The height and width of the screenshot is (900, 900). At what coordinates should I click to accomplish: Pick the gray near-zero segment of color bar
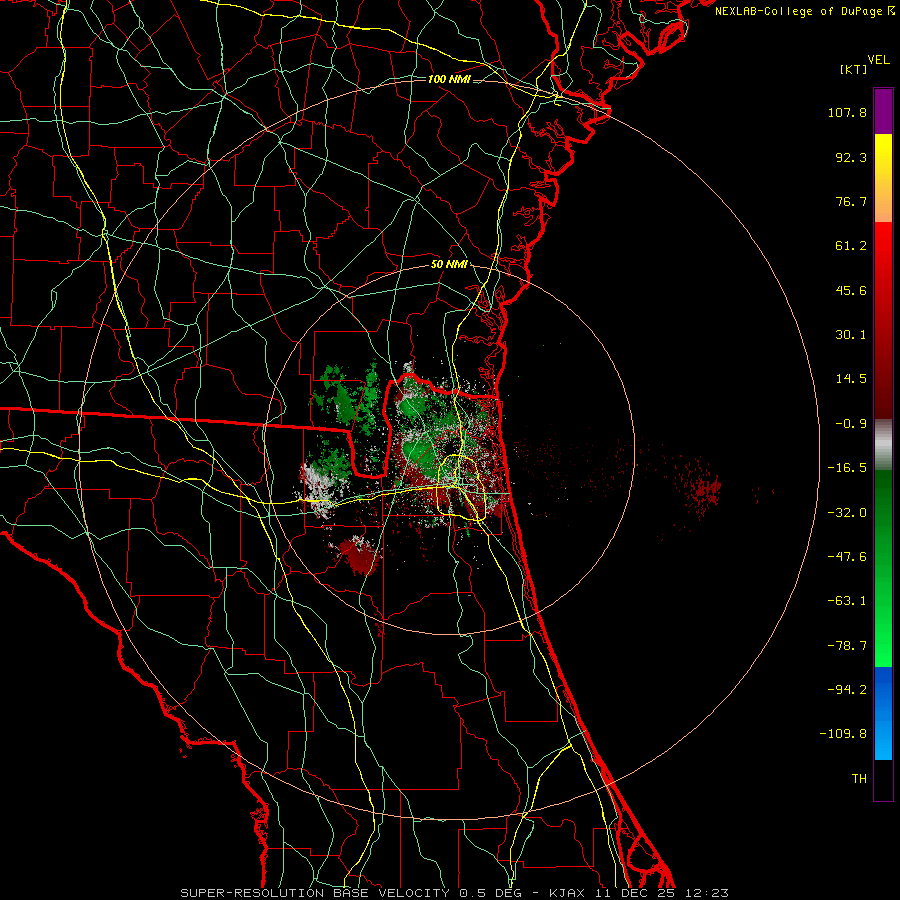tap(883, 444)
